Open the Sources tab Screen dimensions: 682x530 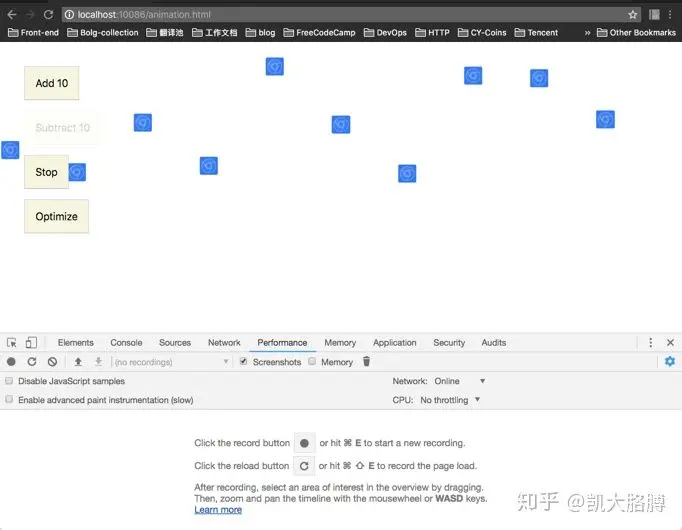pyautogui.click(x=175, y=343)
